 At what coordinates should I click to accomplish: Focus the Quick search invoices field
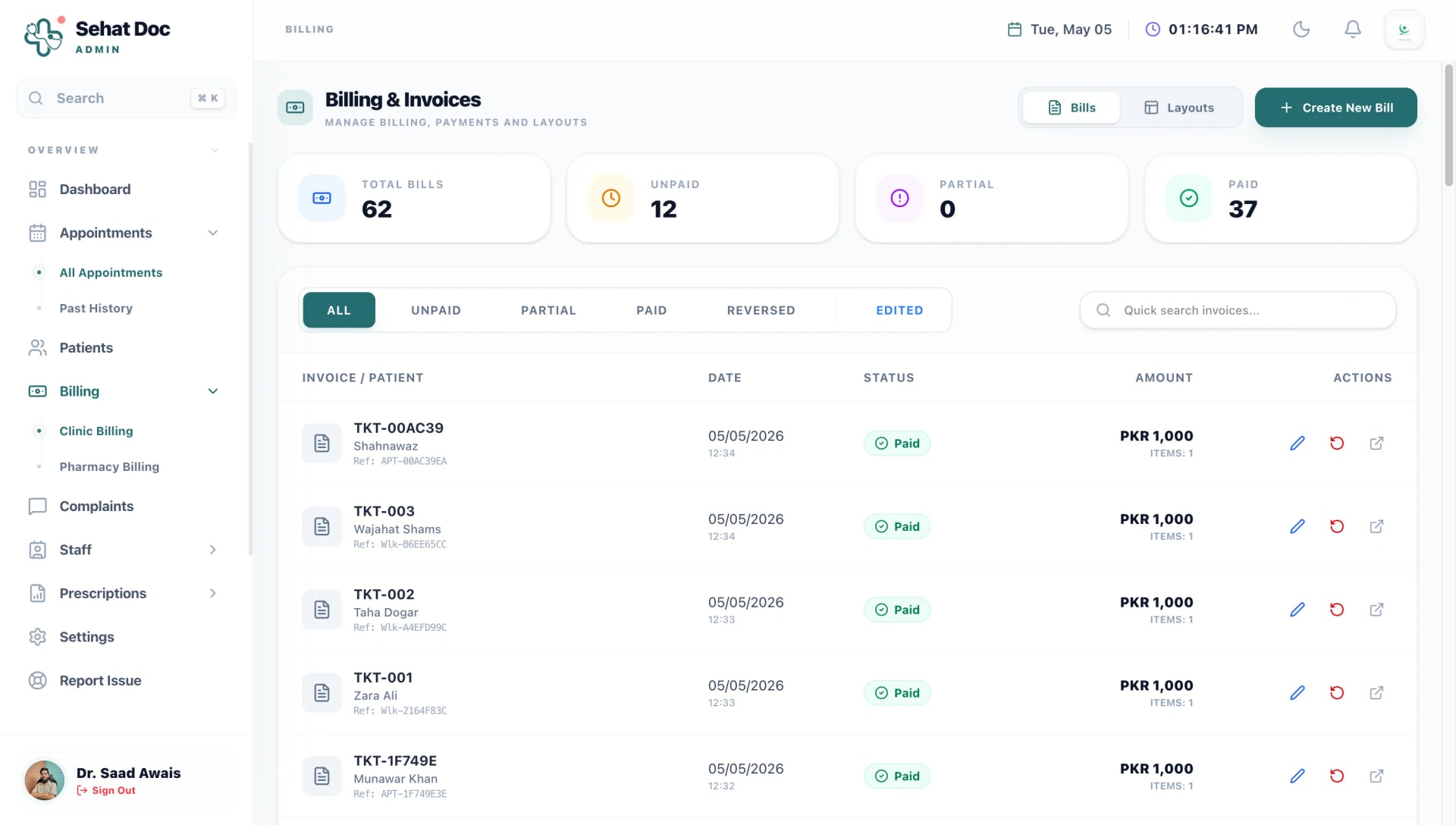click(x=1238, y=310)
